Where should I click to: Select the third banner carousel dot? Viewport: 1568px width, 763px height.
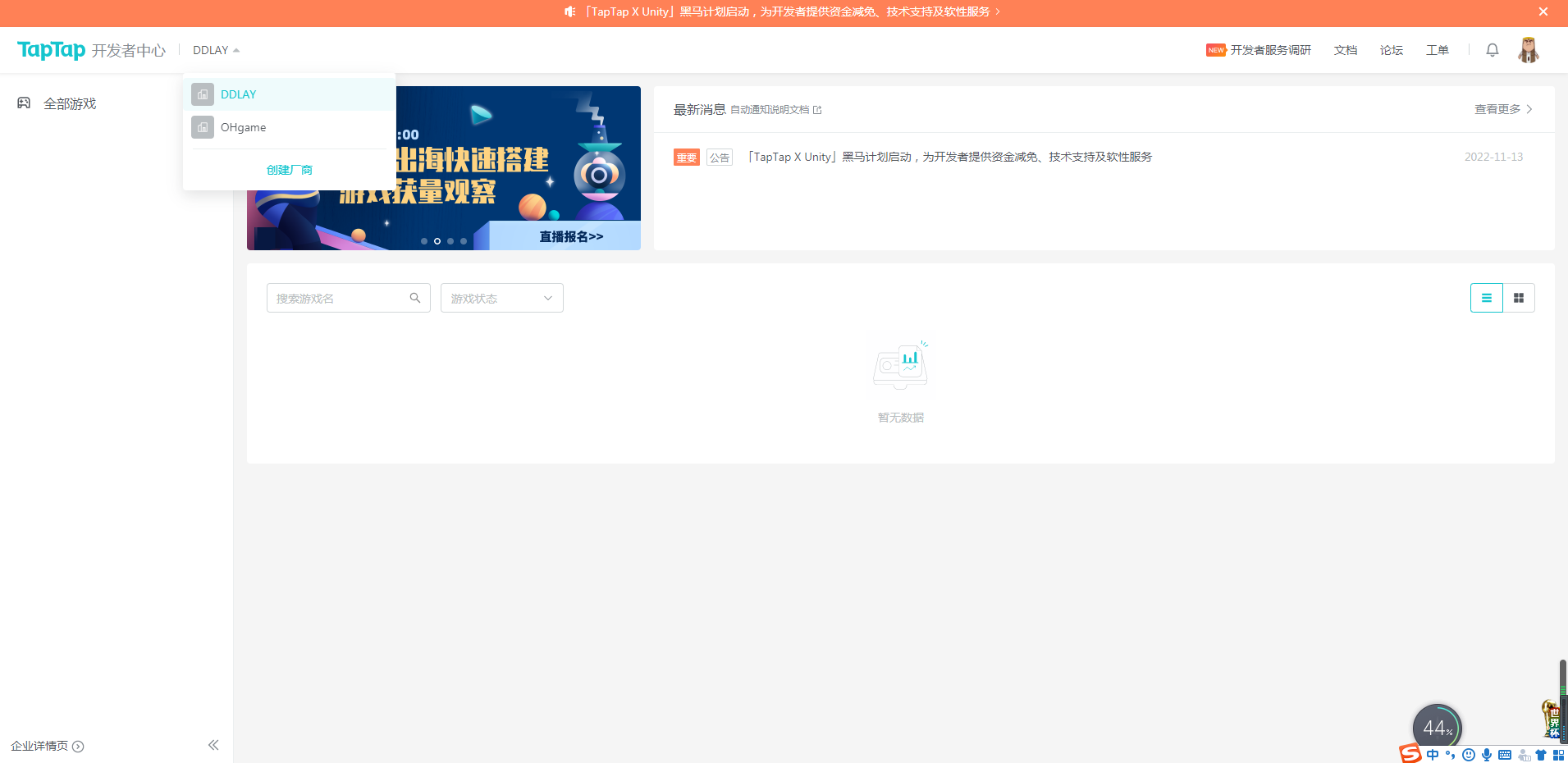[450, 241]
